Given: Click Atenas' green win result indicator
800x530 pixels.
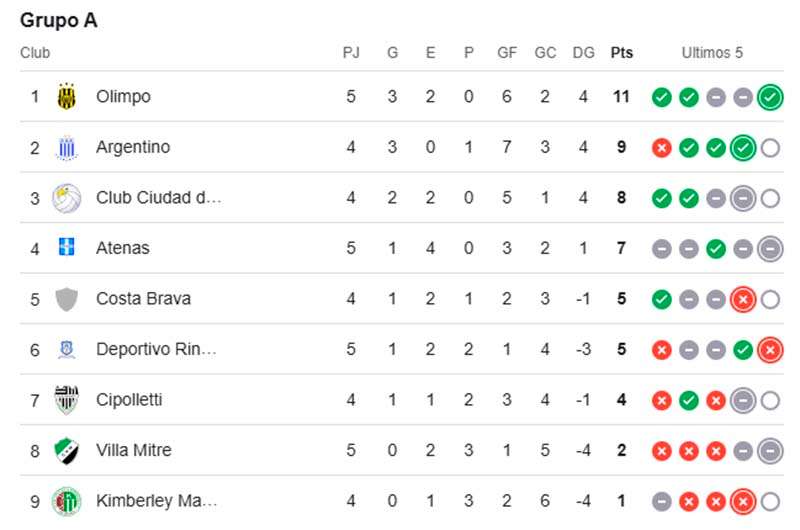Looking at the screenshot, I should coord(716,249).
